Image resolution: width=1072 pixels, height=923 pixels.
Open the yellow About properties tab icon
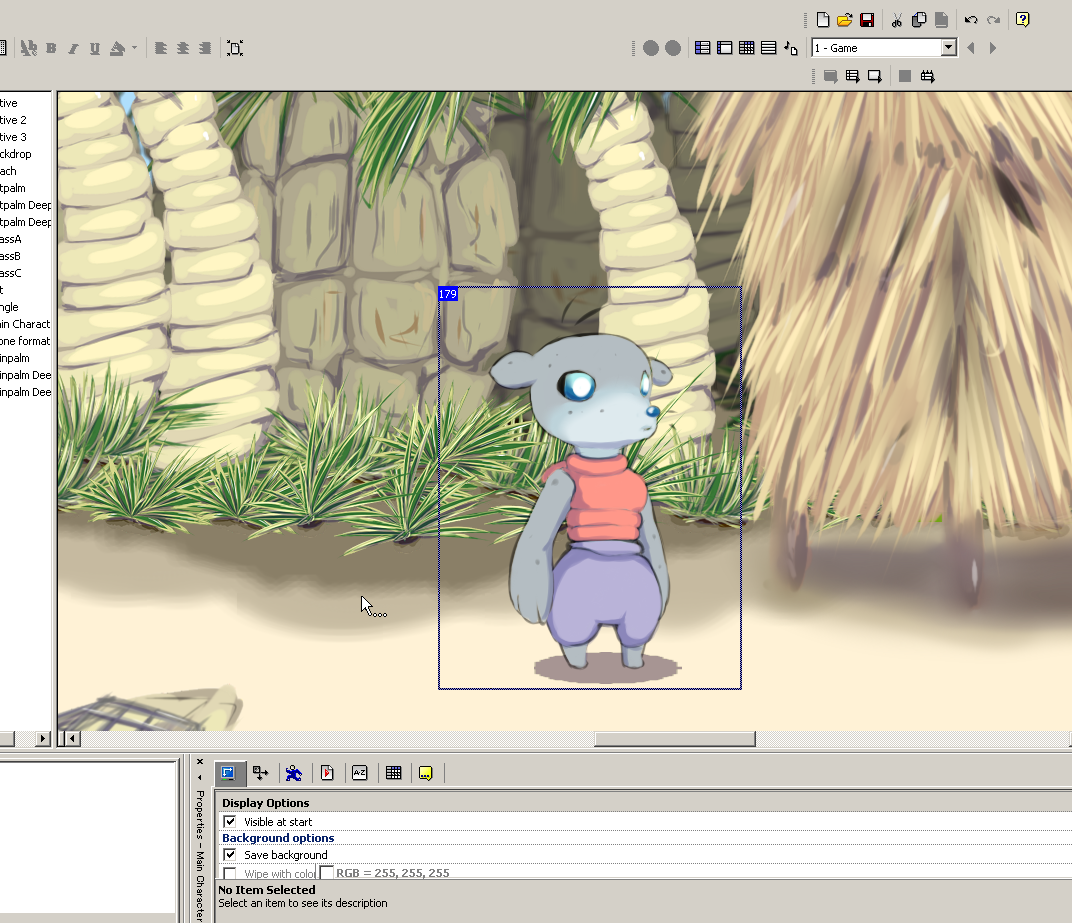426,773
